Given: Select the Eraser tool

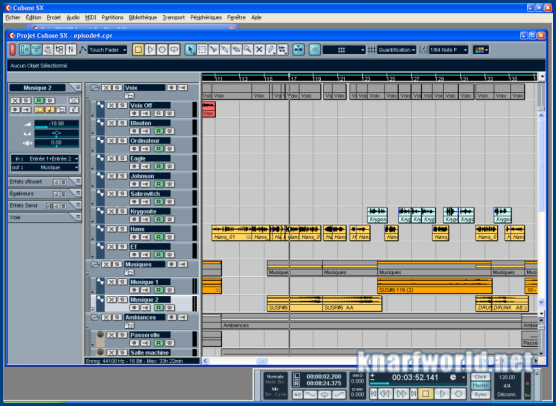Looking at the screenshot, I should click(x=237, y=50).
